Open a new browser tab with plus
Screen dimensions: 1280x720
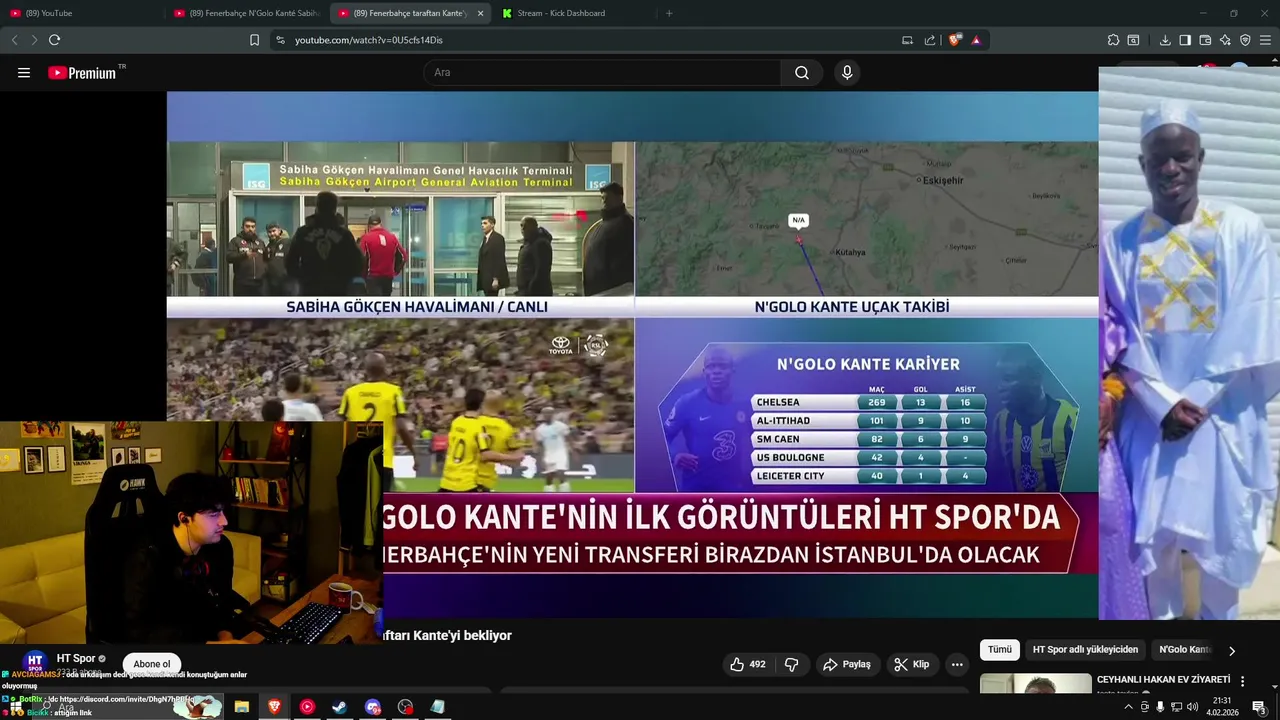pos(669,13)
